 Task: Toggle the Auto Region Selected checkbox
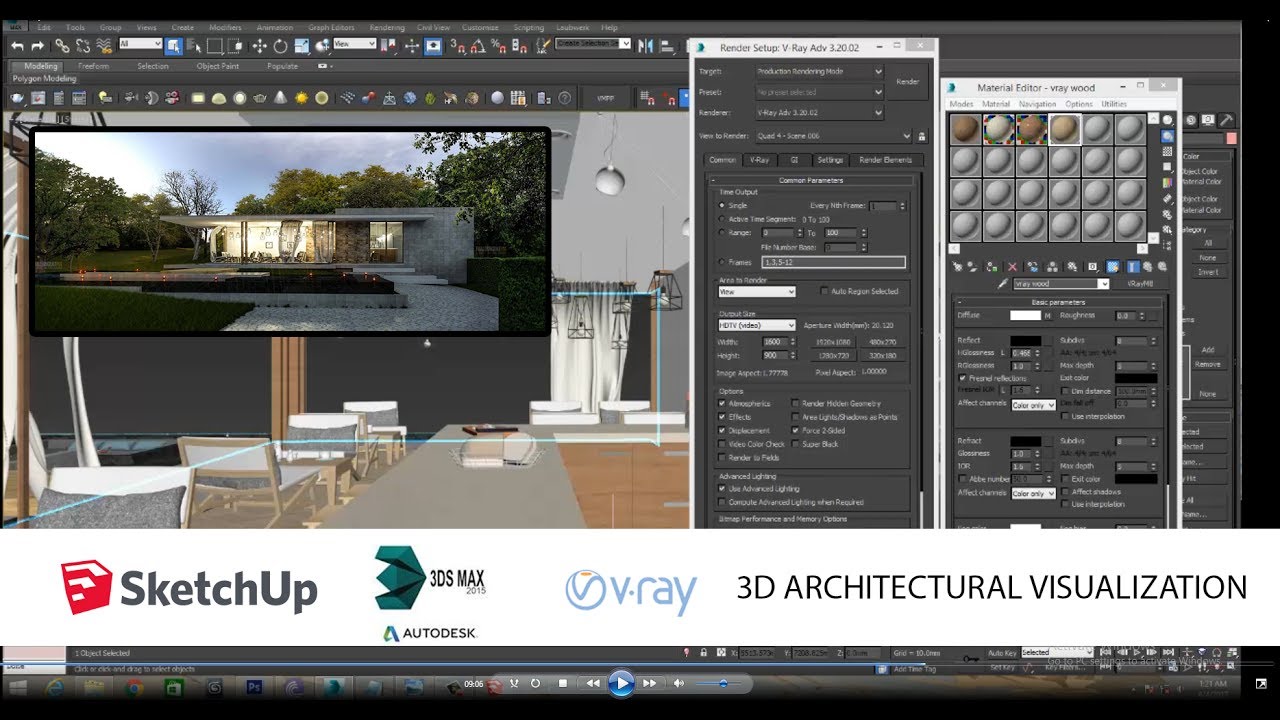[824, 291]
